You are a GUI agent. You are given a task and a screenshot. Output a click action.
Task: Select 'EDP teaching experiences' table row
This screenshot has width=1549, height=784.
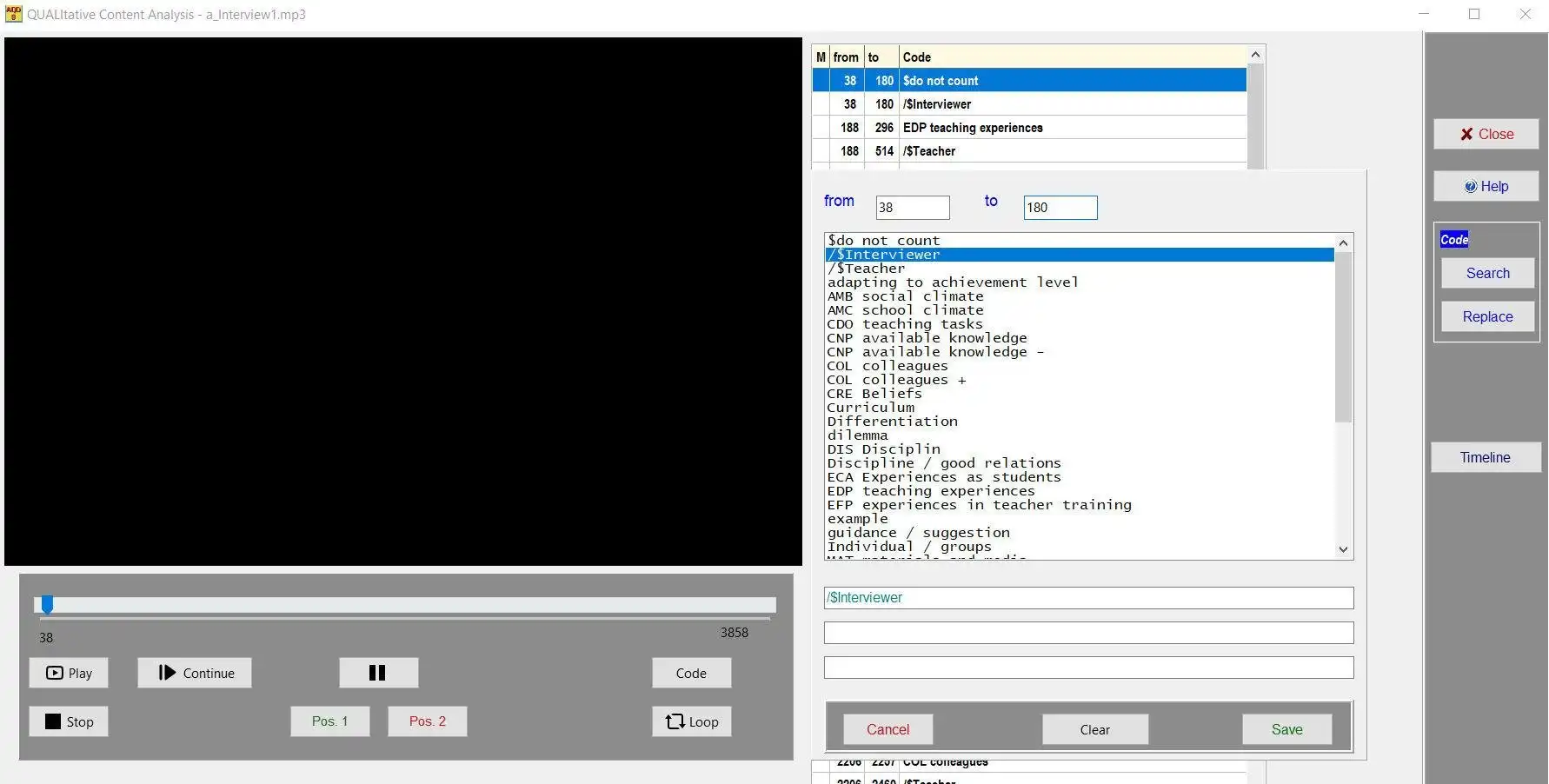point(1029,128)
